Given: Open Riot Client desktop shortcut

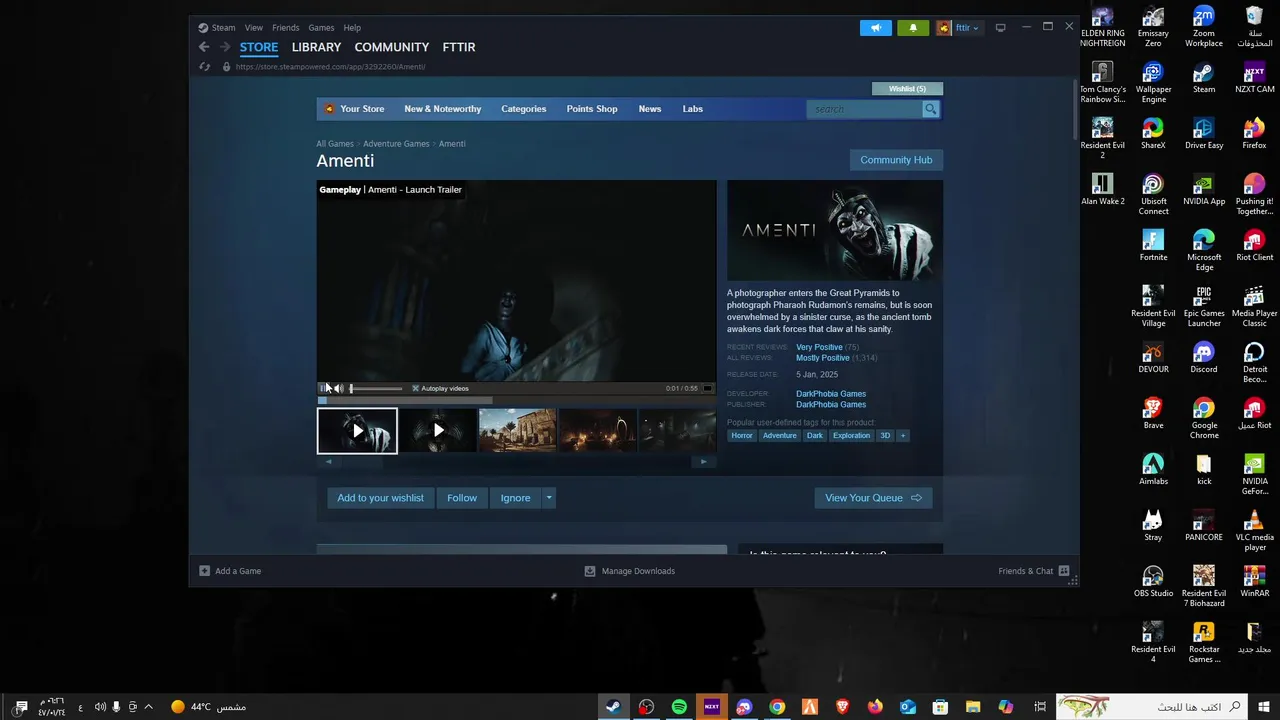Looking at the screenshot, I should pyautogui.click(x=1254, y=246).
